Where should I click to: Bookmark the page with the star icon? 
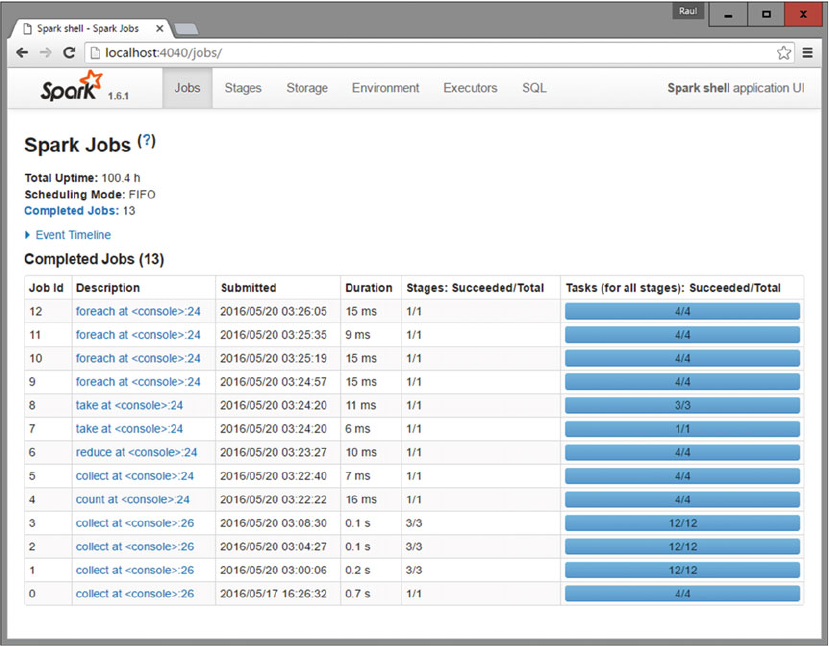[x=784, y=53]
